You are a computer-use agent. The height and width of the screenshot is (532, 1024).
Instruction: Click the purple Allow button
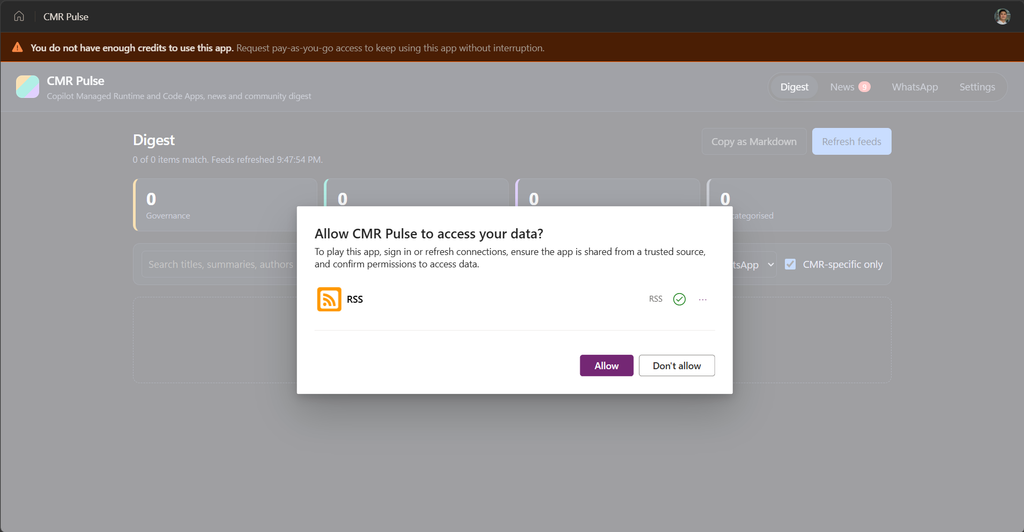tap(606, 366)
